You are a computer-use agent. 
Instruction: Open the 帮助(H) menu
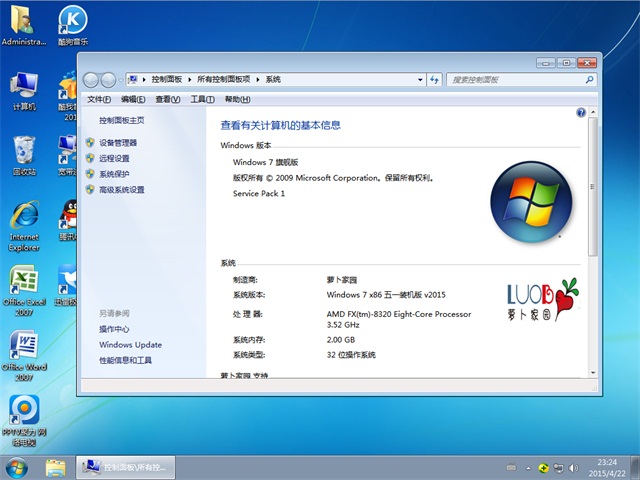point(238,99)
